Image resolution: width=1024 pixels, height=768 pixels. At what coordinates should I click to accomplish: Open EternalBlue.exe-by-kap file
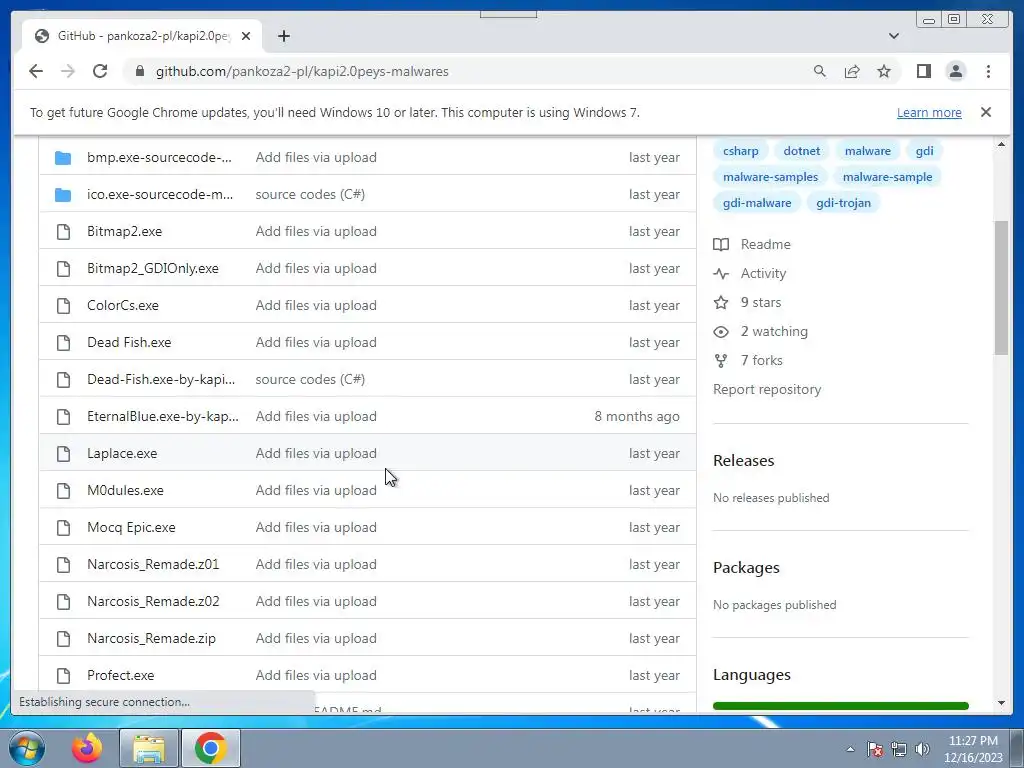[163, 416]
